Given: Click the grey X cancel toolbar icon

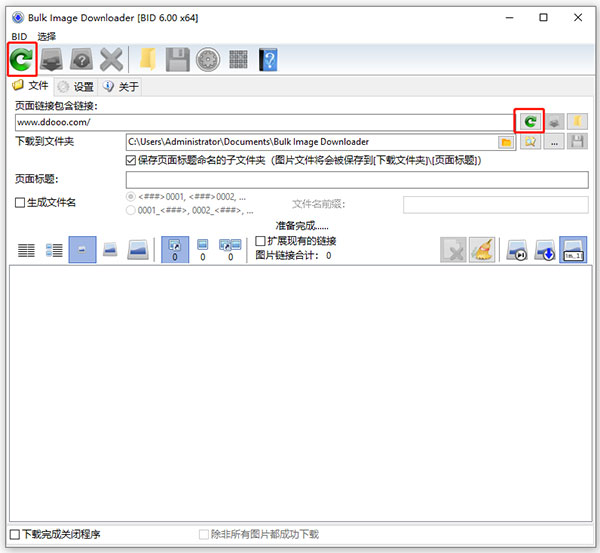Looking at the screenshot, I should click(111, 59).
